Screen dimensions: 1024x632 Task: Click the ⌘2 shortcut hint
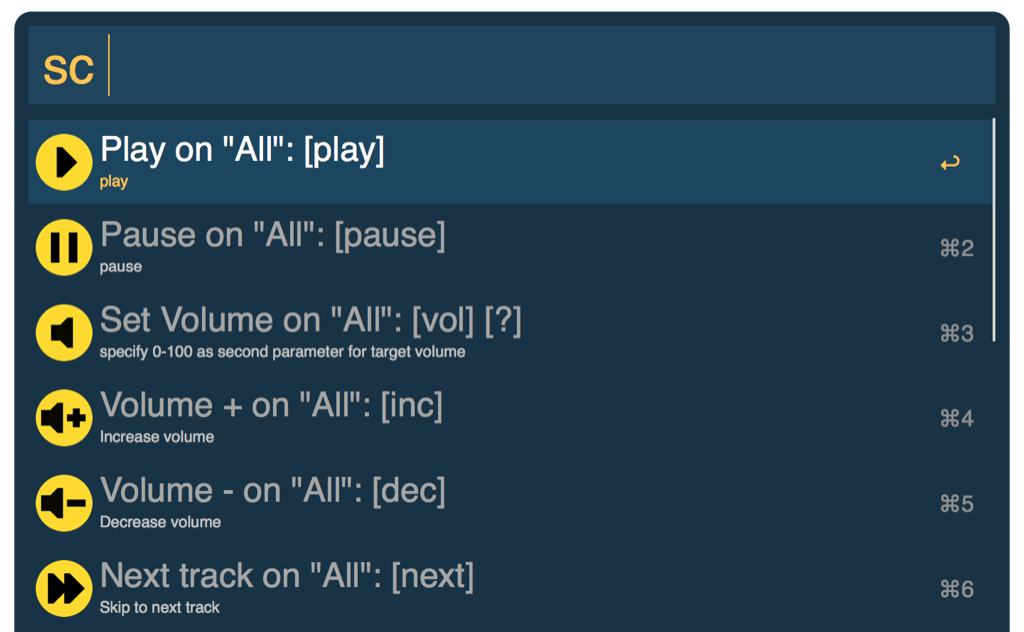click(x=956, y=248)
